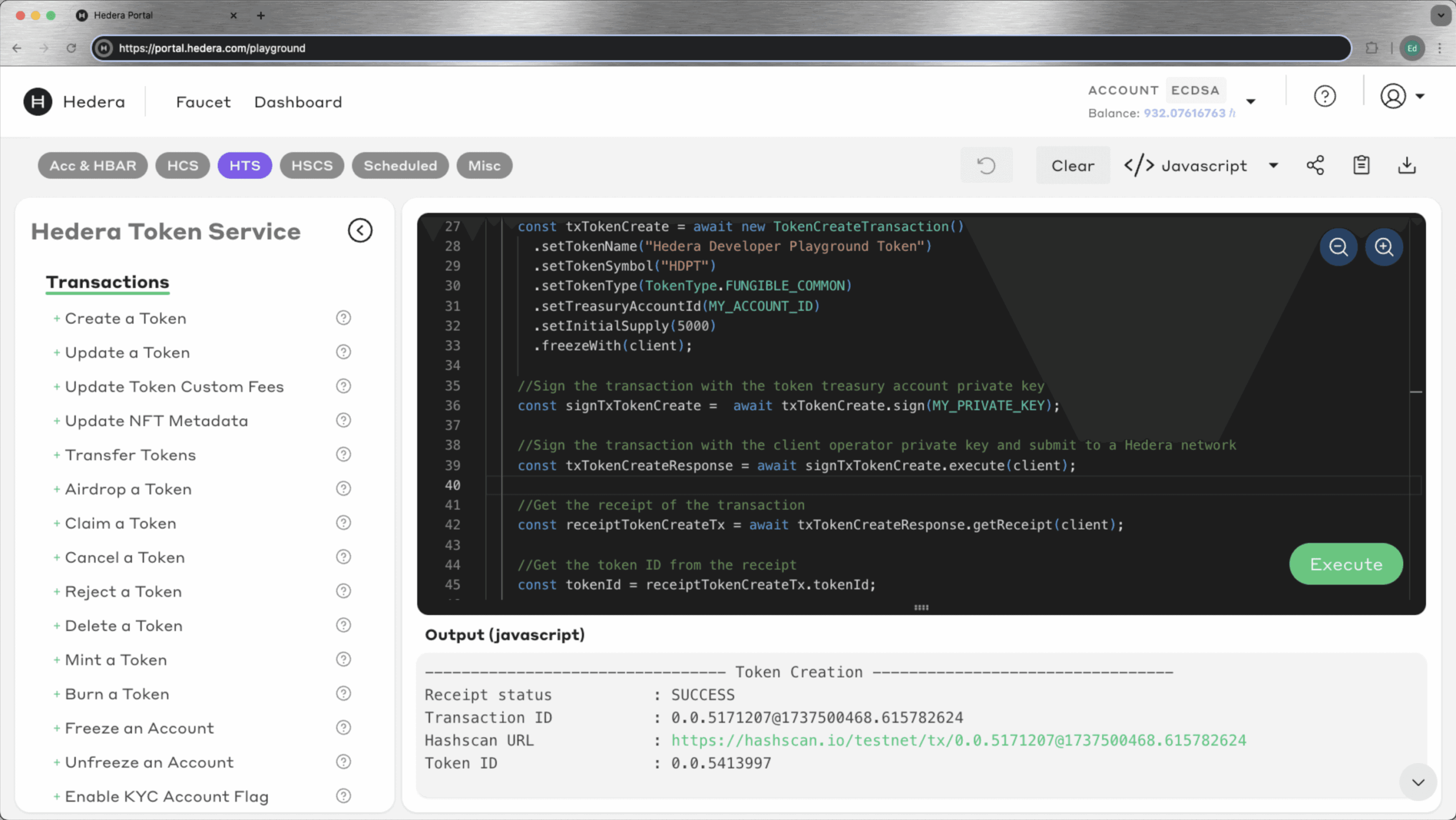The image size is (1456, 820).
Task: Zoom in the code editor
Action: coord(1384,247)
